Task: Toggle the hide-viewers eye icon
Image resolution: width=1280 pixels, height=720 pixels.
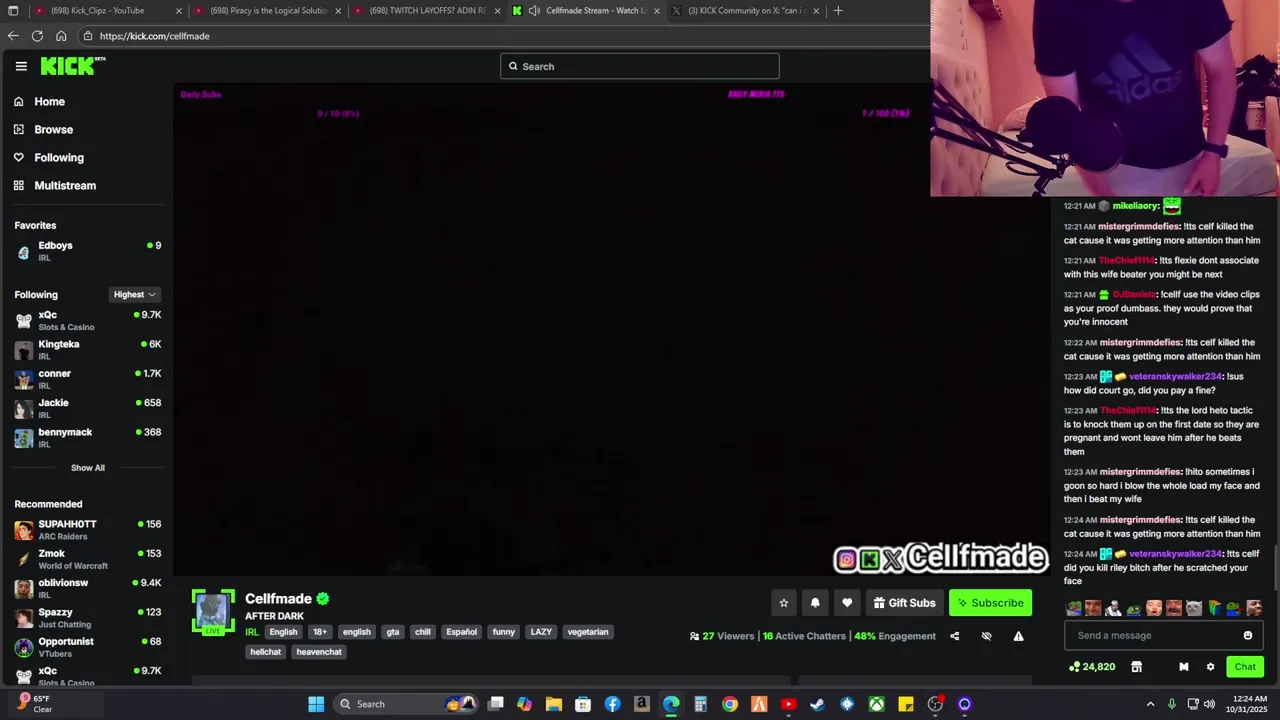Action: pyautogui.click(x=986, y=636)
